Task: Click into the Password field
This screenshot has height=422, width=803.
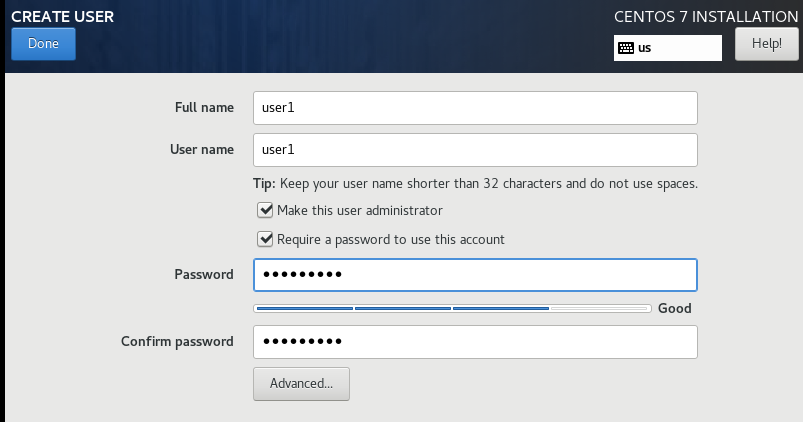Action: pos(475,275)
